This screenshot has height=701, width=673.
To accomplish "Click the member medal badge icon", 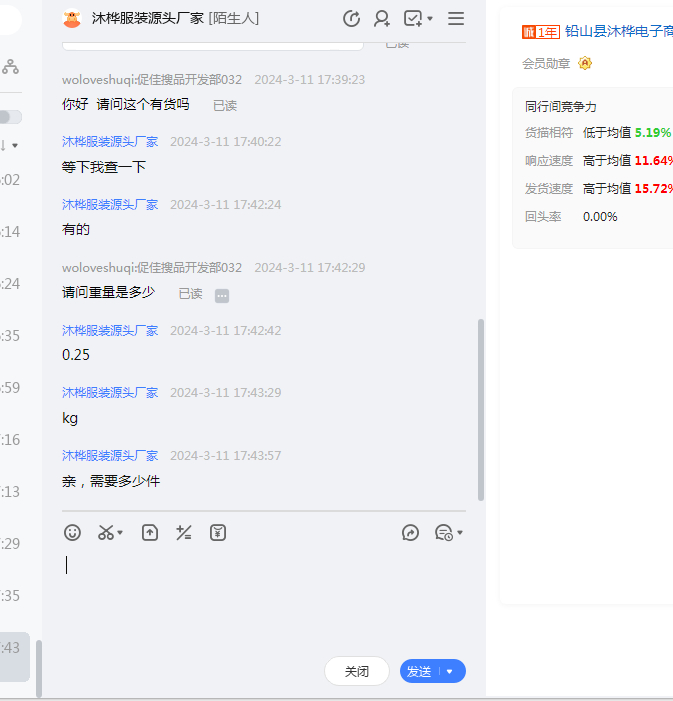I will coord(585,63).
